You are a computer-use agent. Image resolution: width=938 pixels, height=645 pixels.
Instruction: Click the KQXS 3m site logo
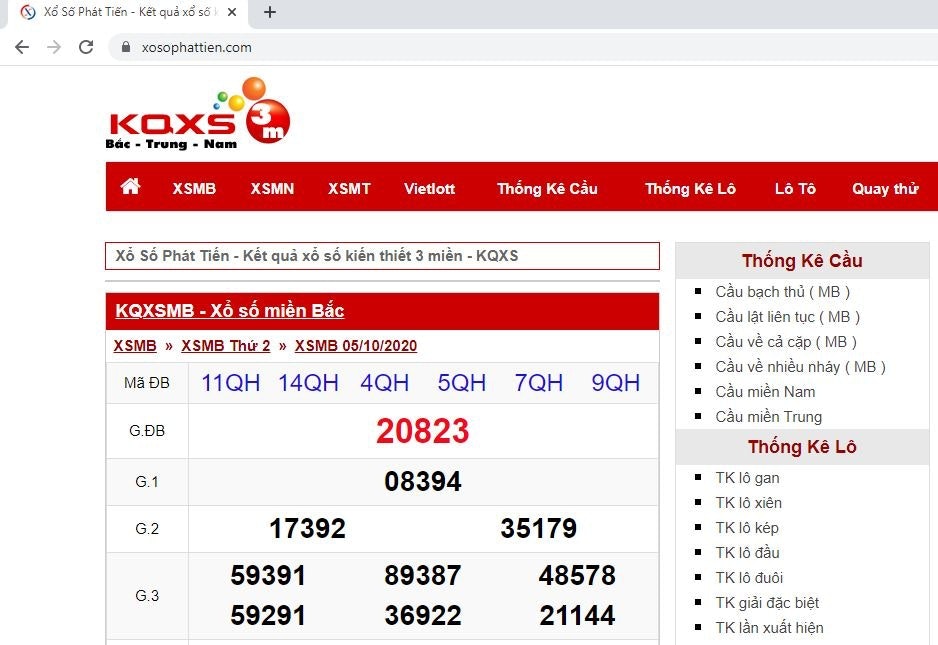tap(197, 115)
